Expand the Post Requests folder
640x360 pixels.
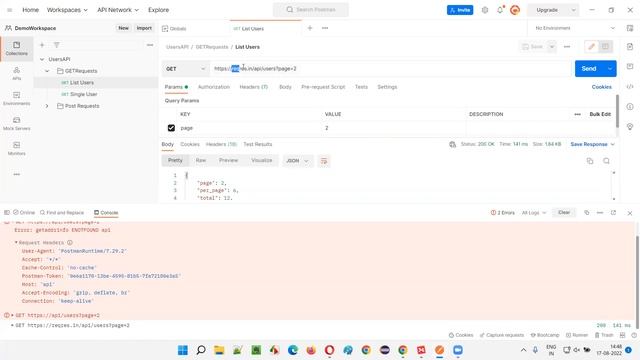47,106
